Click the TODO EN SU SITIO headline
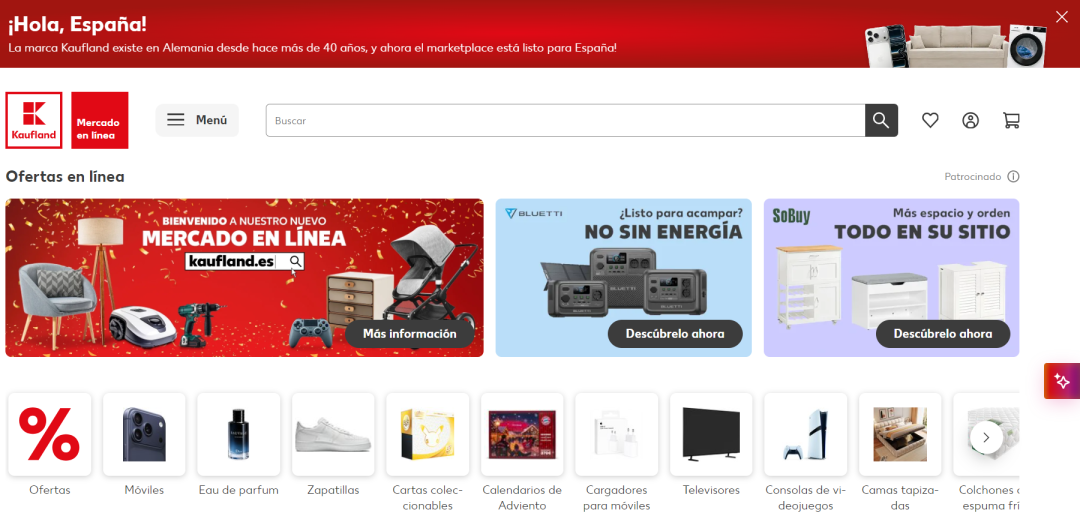This screenshot has width=1080, height=522. pos(922,232)
